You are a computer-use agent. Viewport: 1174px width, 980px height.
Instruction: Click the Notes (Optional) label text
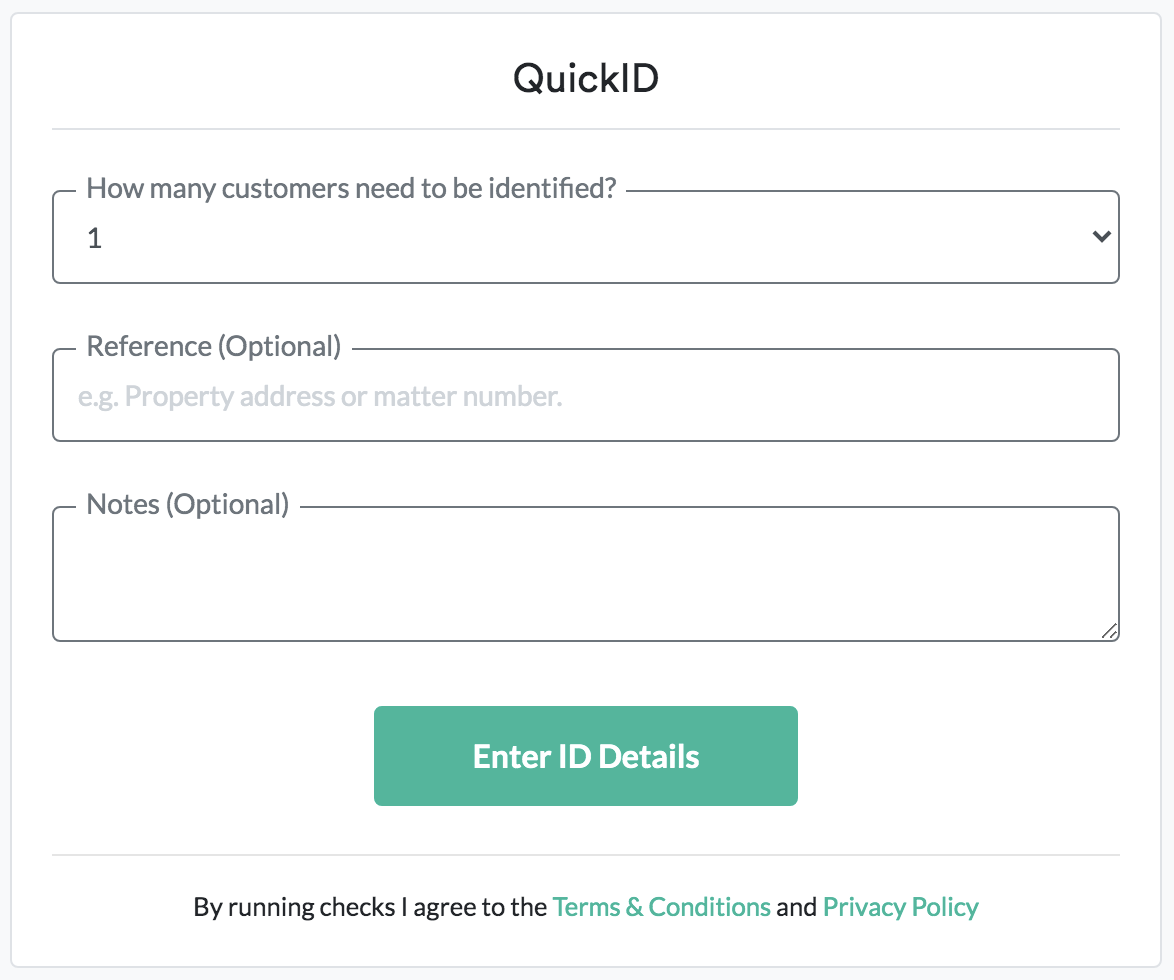tap(188, 504)
